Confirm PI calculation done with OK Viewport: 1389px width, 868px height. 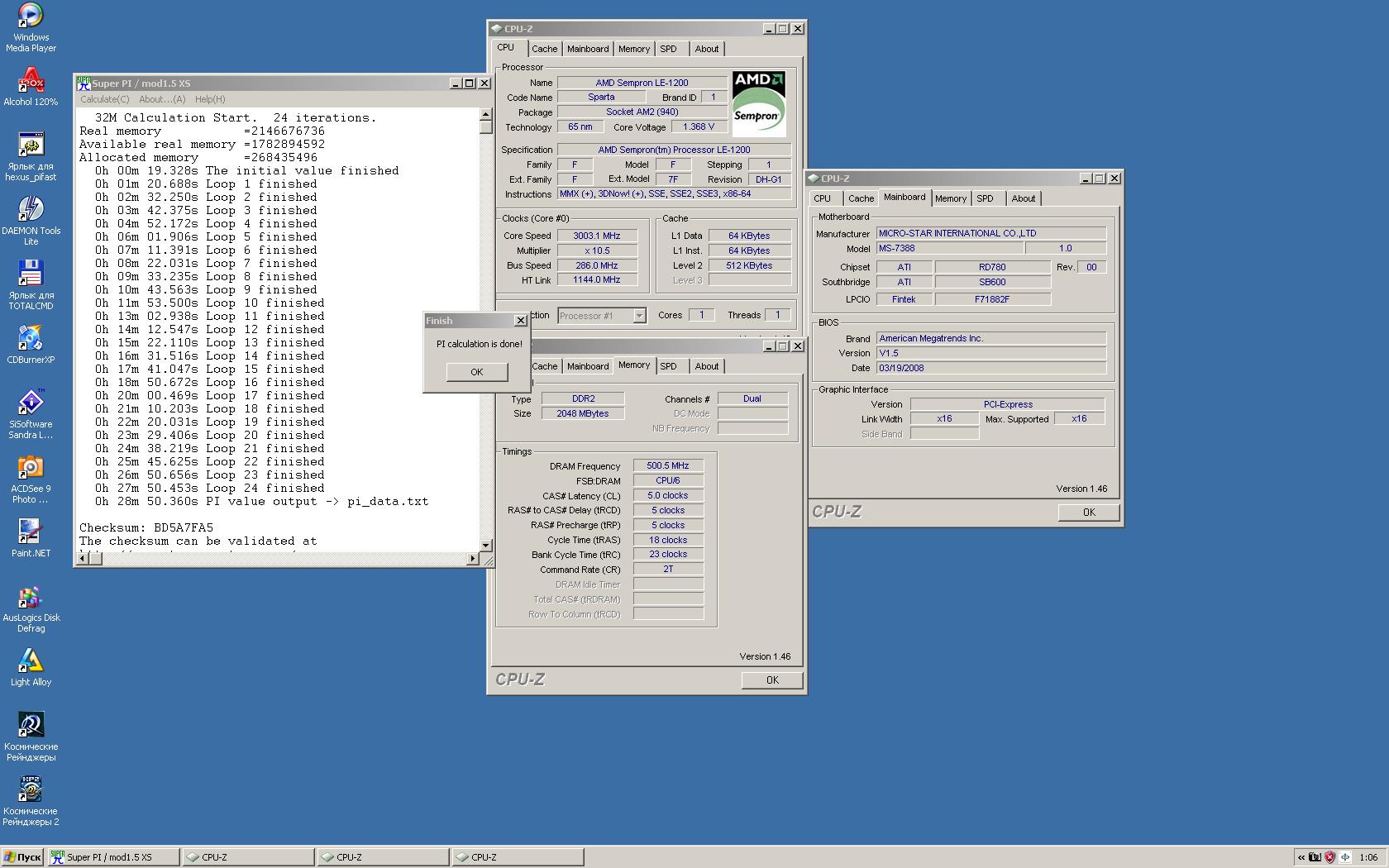pos(477,372)
